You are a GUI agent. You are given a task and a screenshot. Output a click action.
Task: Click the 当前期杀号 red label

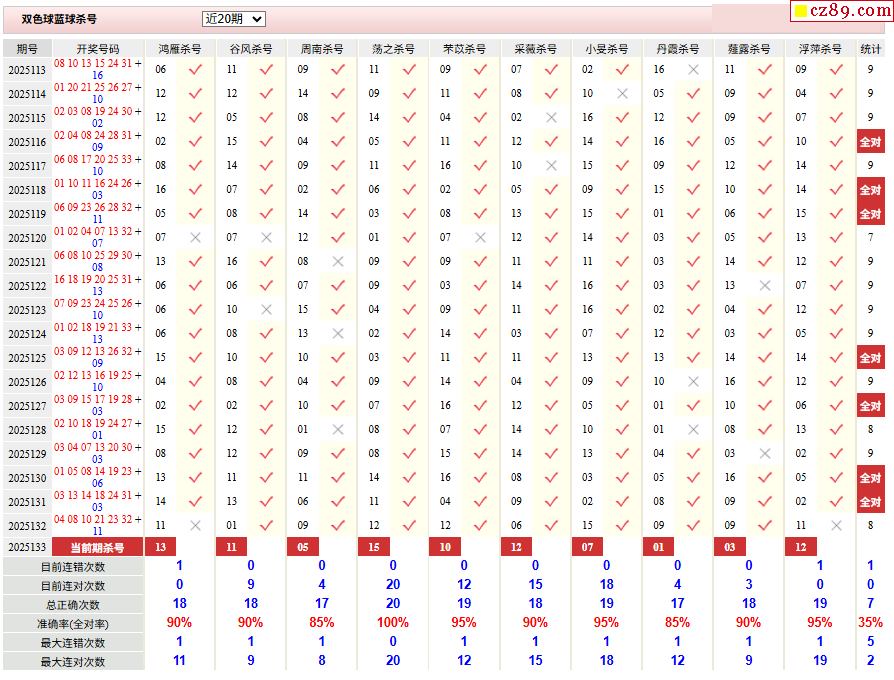[97, 548]
